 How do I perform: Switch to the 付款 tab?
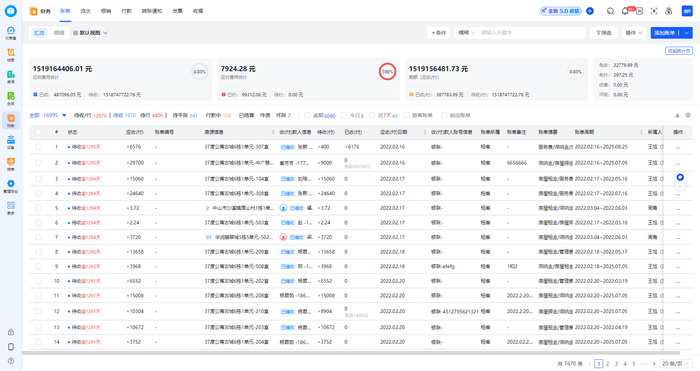pos(126,11)
